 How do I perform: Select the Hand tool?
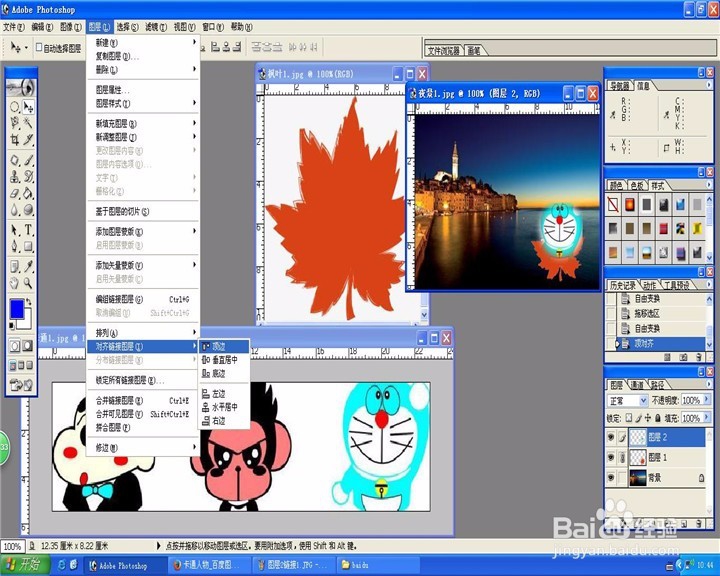15,283
